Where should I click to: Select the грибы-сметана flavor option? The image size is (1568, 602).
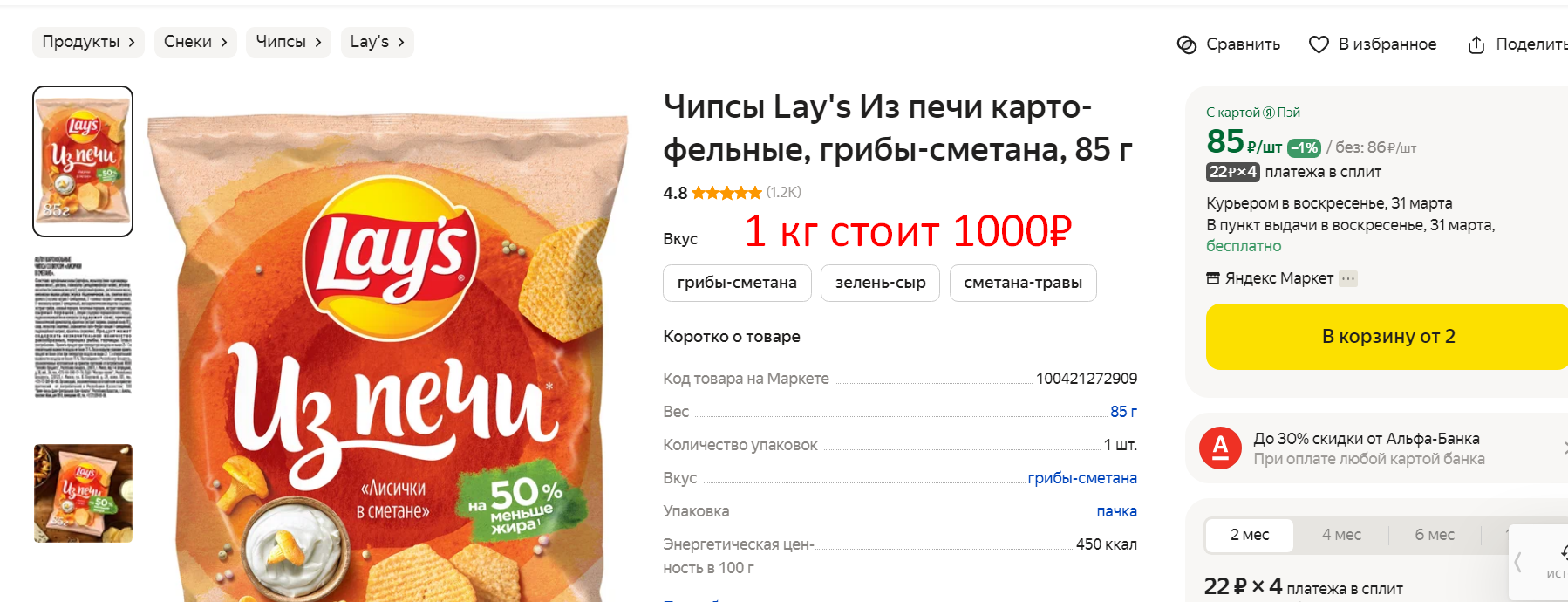click(x=737, y=283)
